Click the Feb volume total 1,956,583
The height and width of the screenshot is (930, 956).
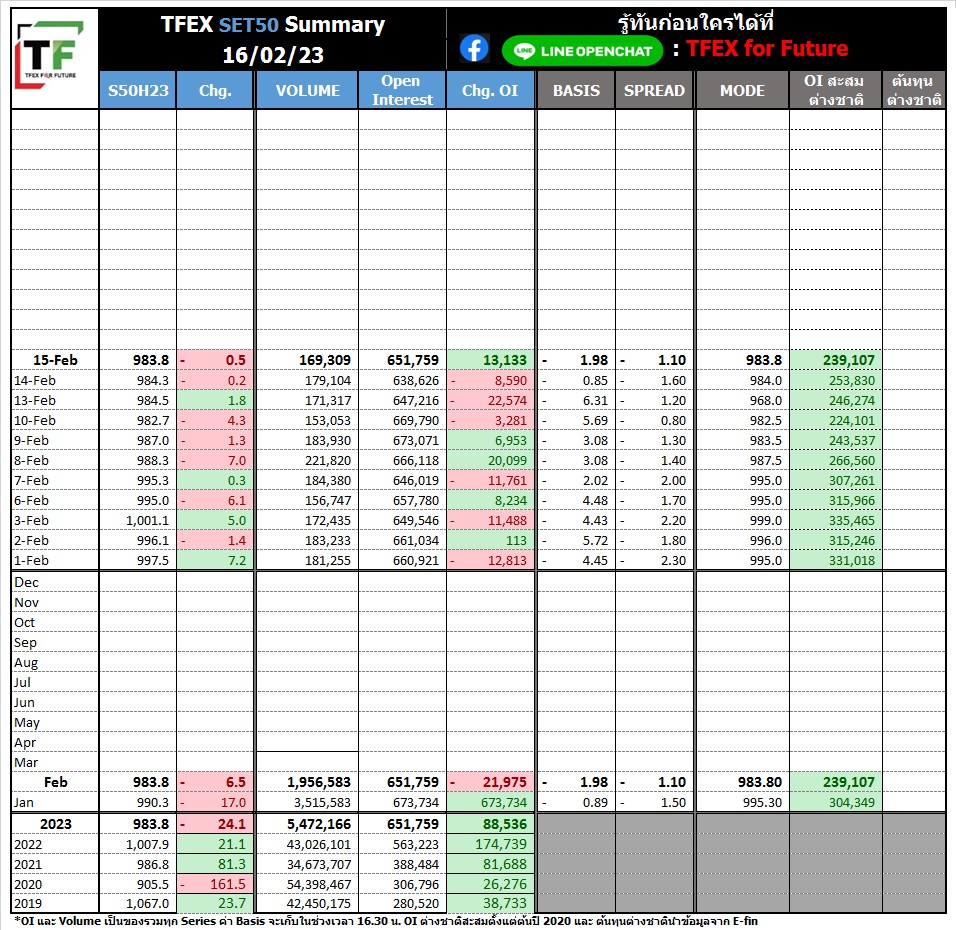tap(319, 782)
